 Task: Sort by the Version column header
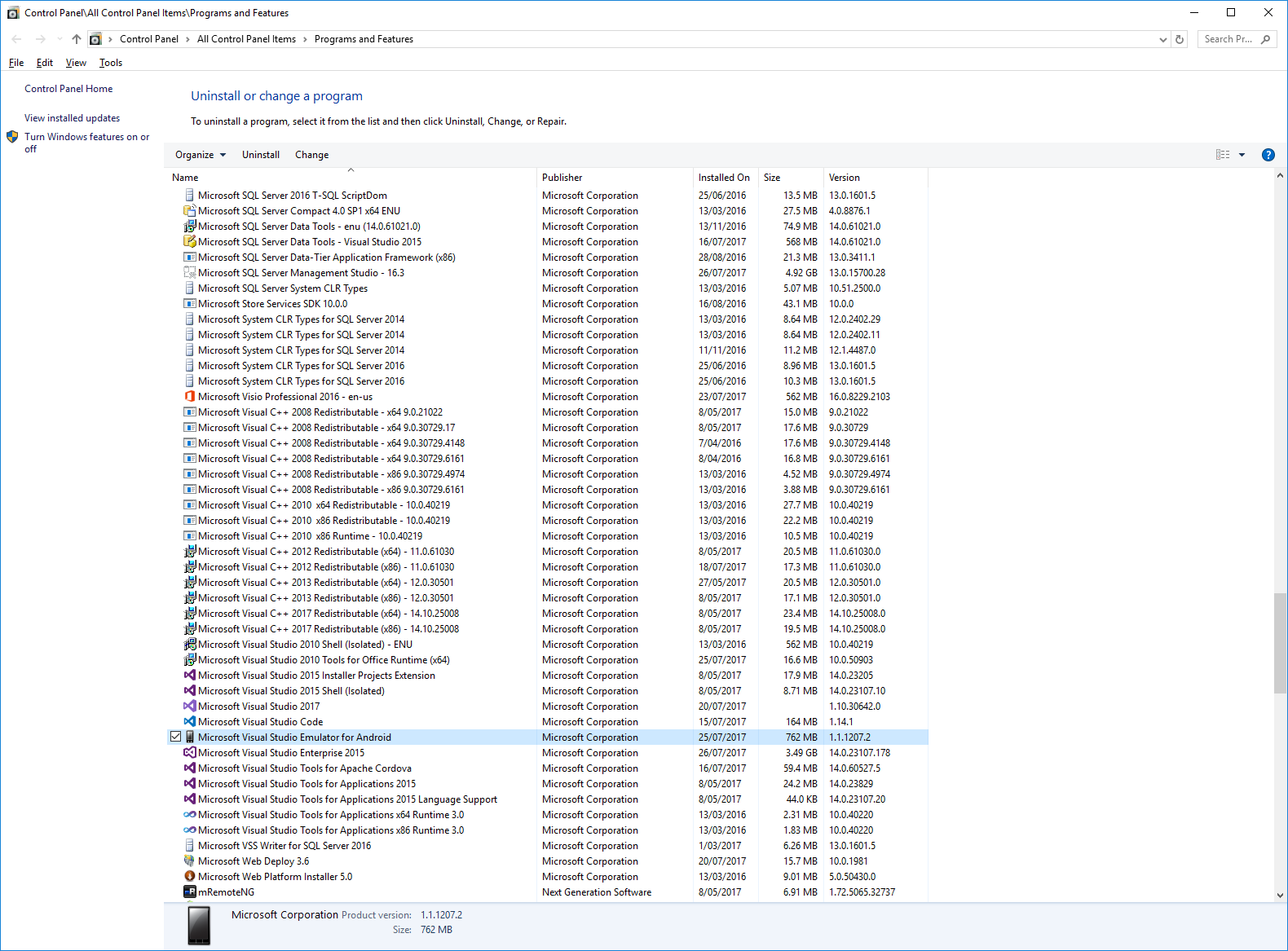[875, 178]
